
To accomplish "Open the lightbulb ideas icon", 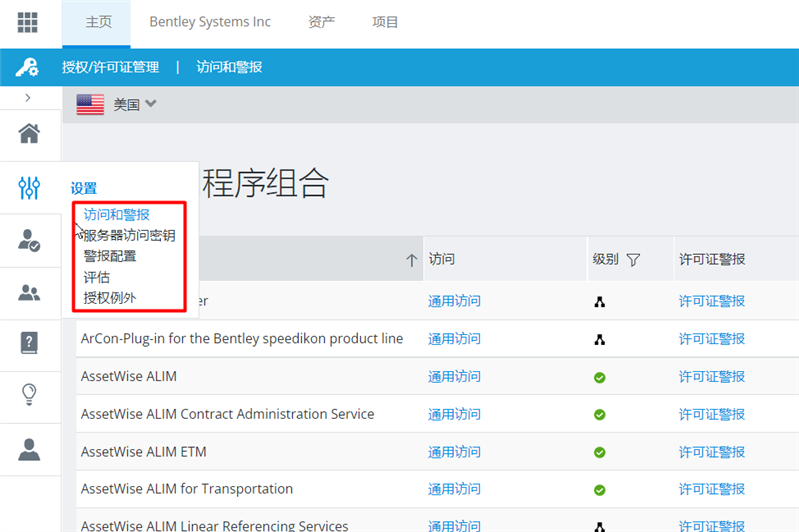I will pyautogui.click(x=29, y=395).
